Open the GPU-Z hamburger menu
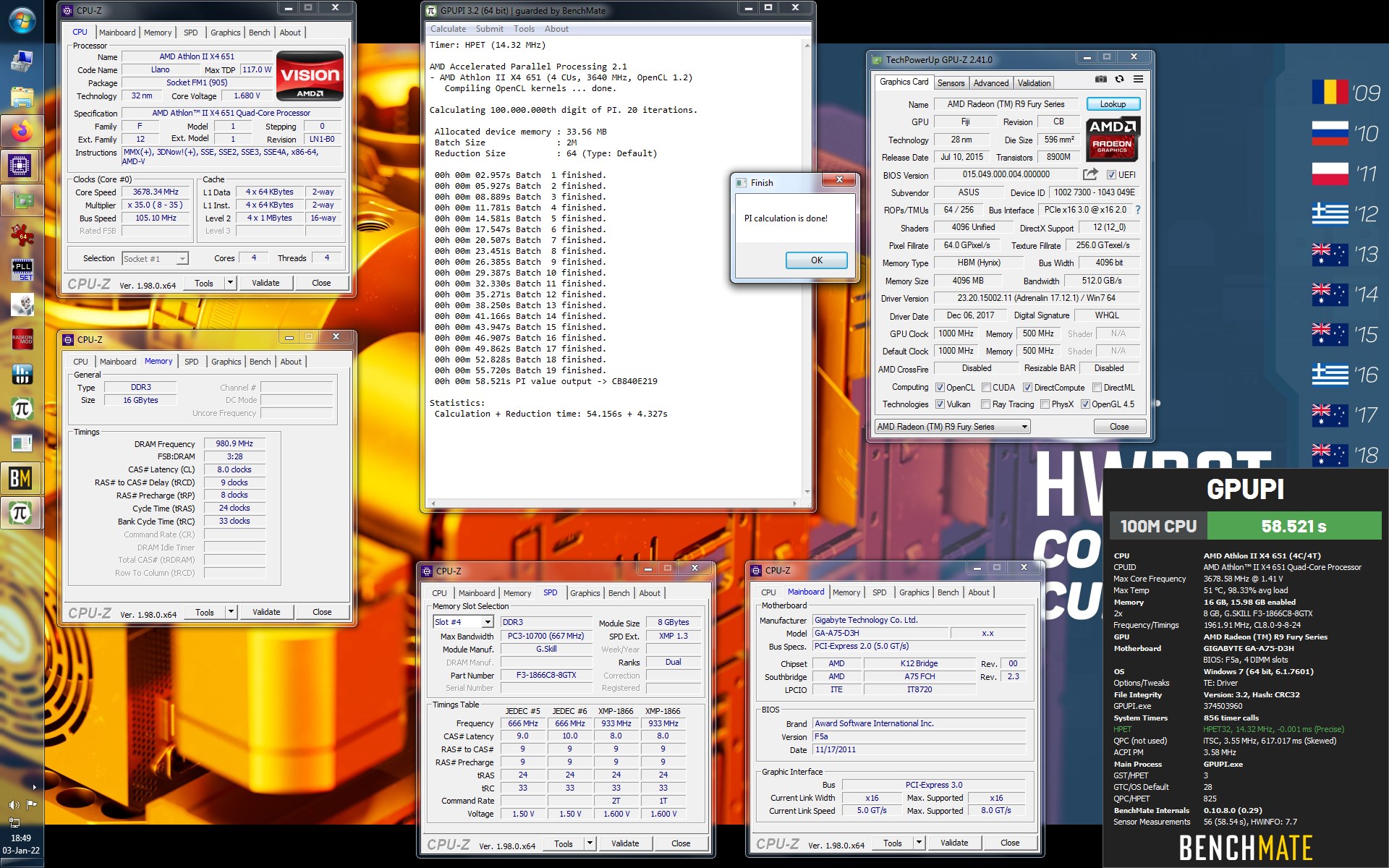The height and width of the screenshot is (868, 1389). tap(1138, 79)
